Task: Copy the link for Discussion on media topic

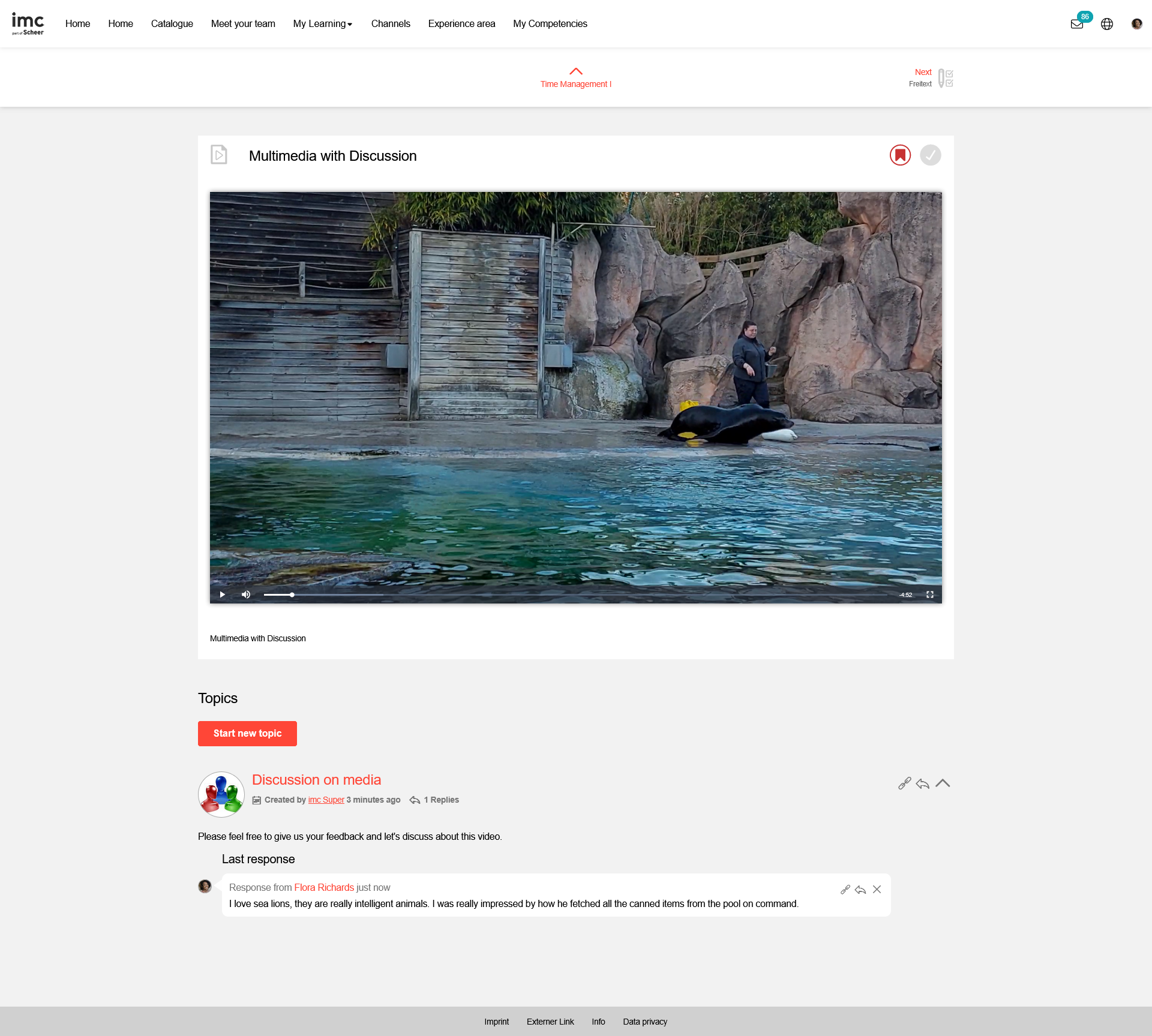Action: coord(904,783)
